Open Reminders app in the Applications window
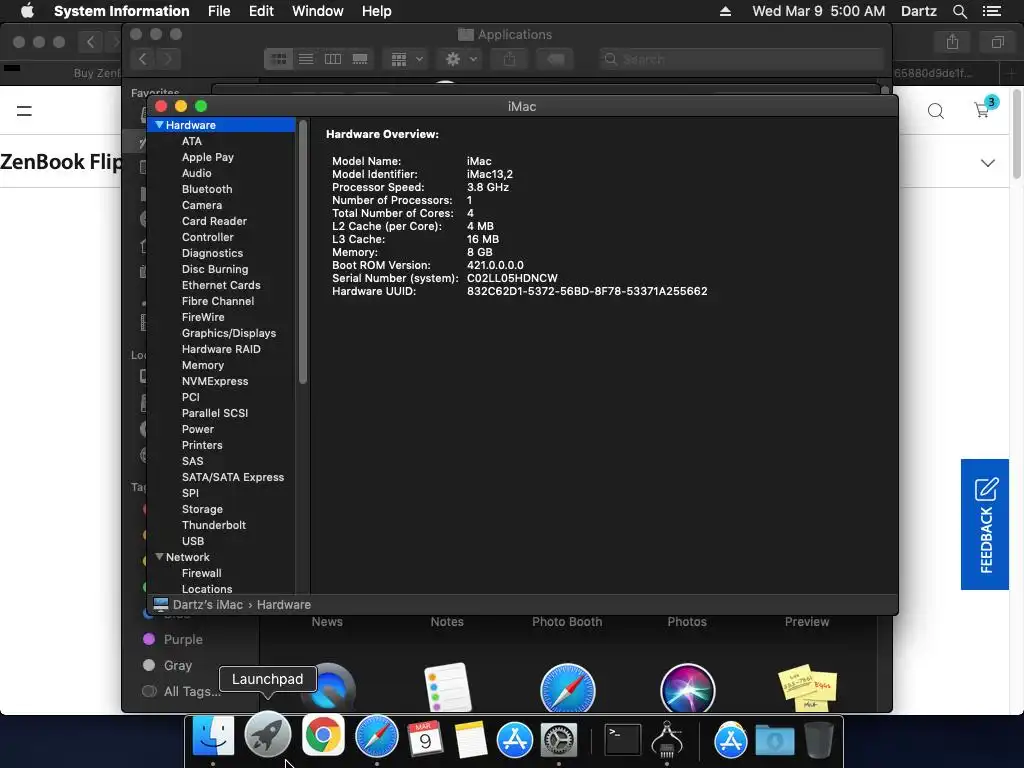Image resolution: width=1024 pixels, height=768 pixels. pyautogui.click(x=447, y=688)
